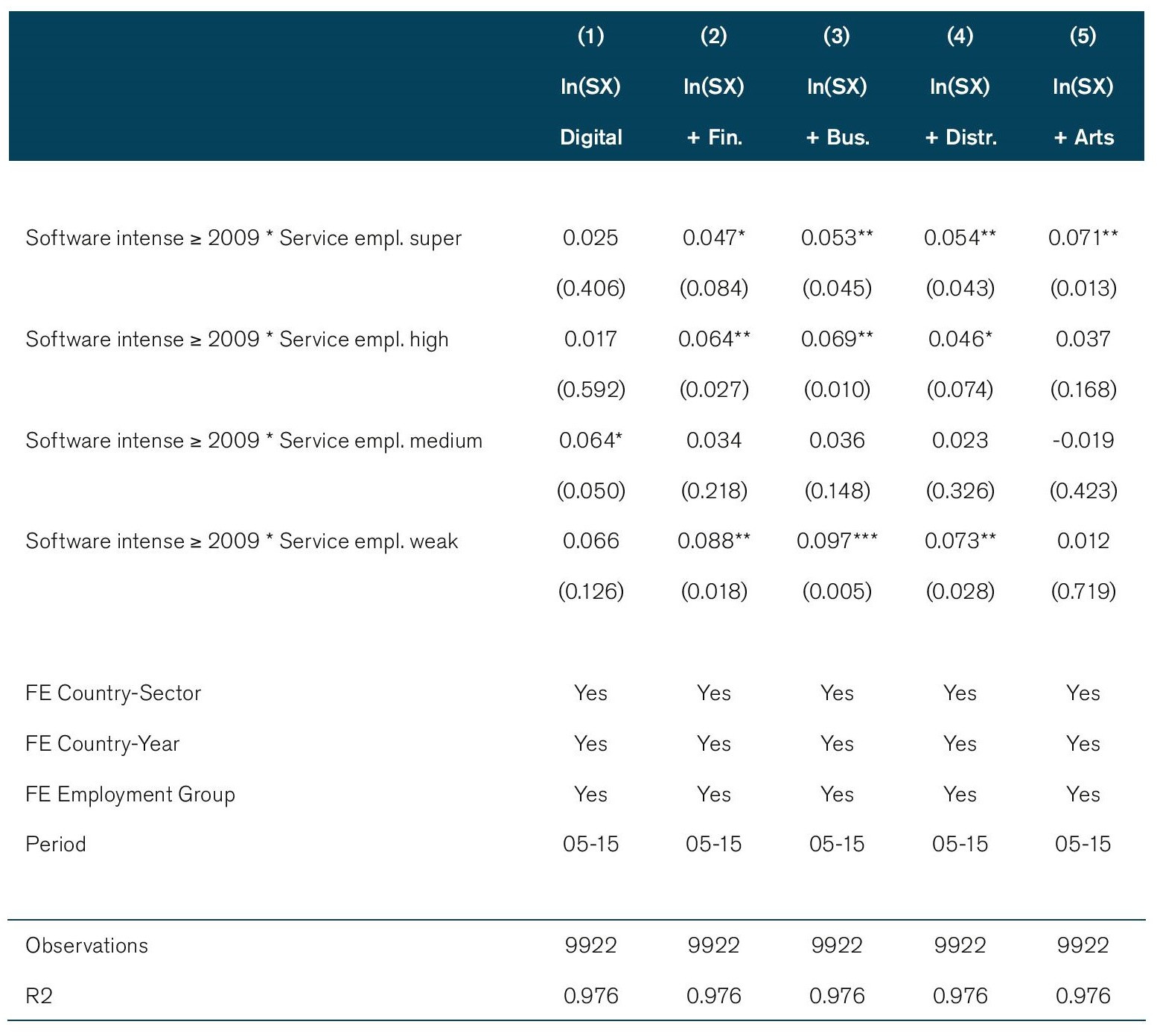Click the "Service empl. medium" row label
1157x1036 pixels.
click(x=254, y=441)
